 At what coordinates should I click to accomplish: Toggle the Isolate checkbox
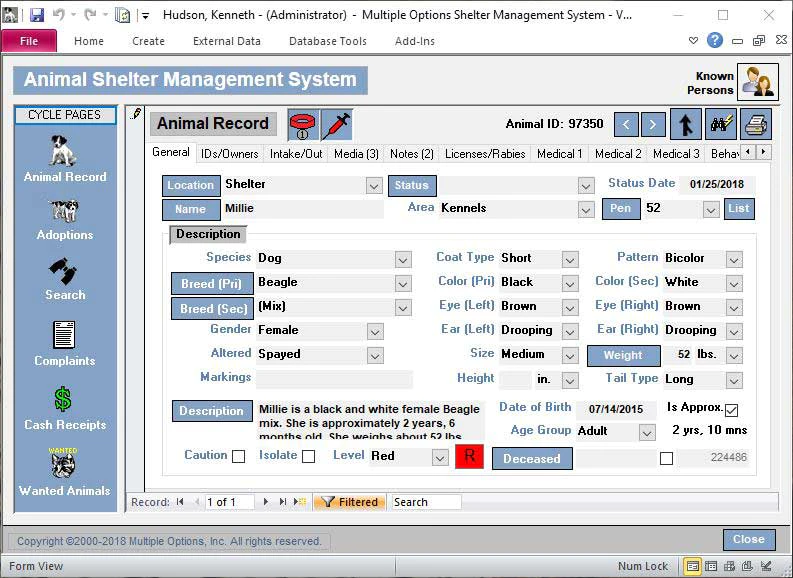[x=309, y=457]
